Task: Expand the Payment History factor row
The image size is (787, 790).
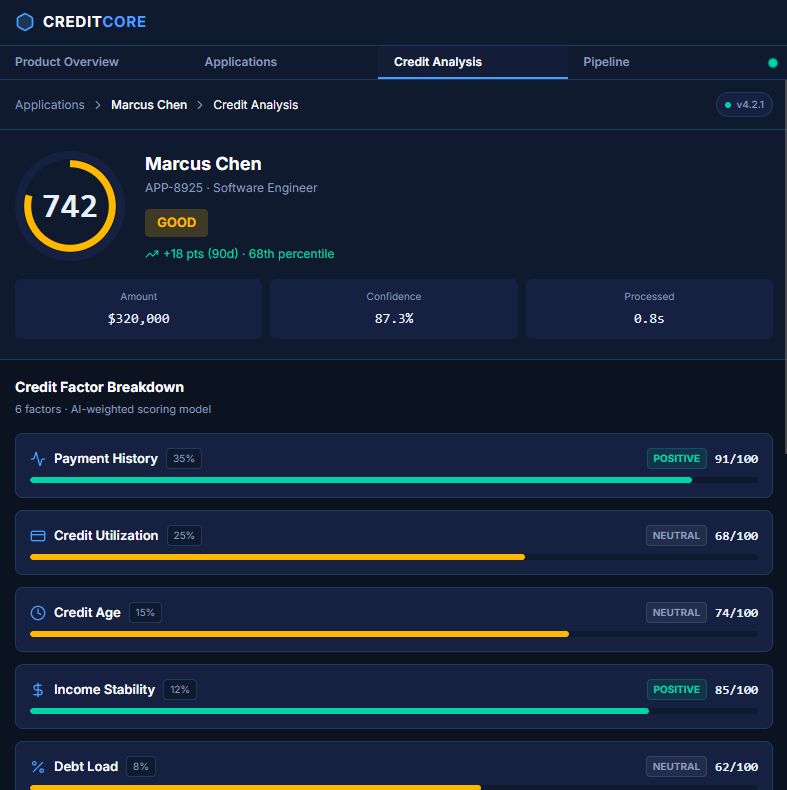Action: 393,459
